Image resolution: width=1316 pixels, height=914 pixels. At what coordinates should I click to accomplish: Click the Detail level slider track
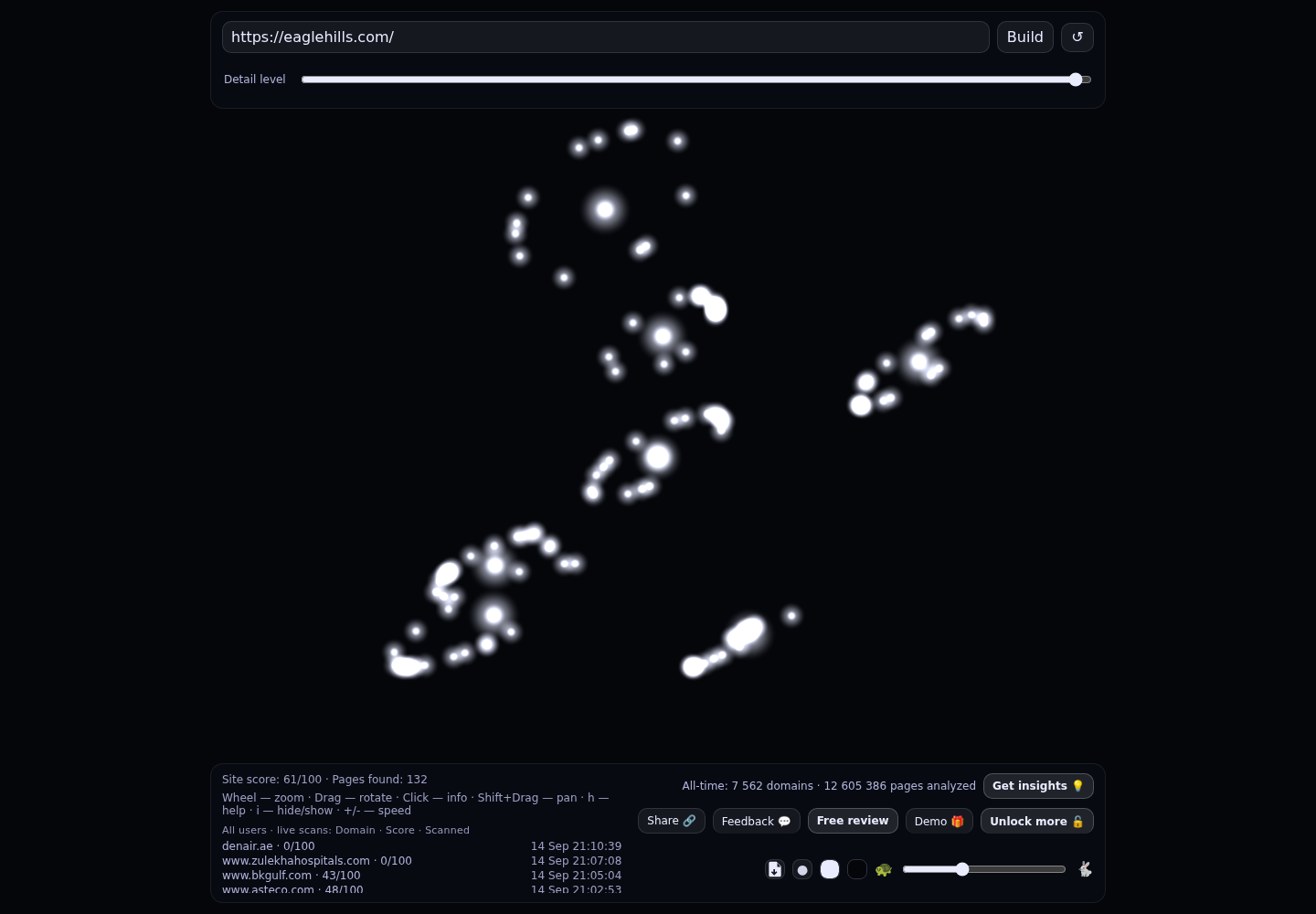click(696, 80)
